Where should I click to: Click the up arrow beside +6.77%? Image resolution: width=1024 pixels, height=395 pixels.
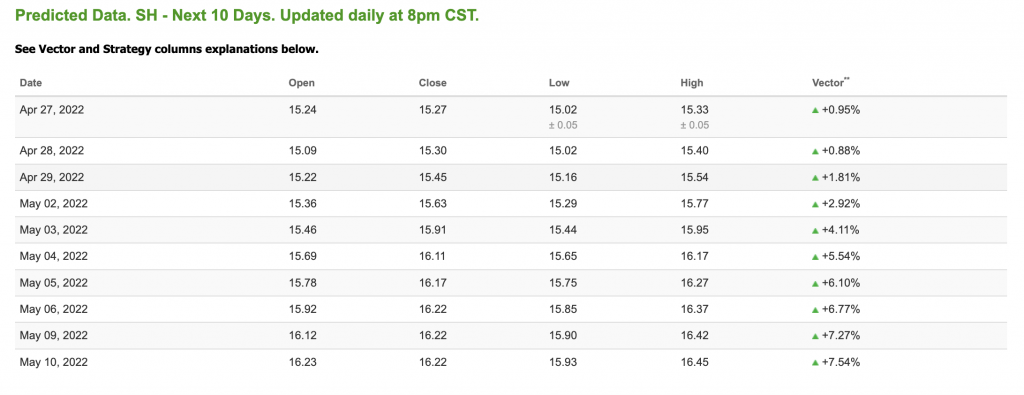click(x=815, y=309)
